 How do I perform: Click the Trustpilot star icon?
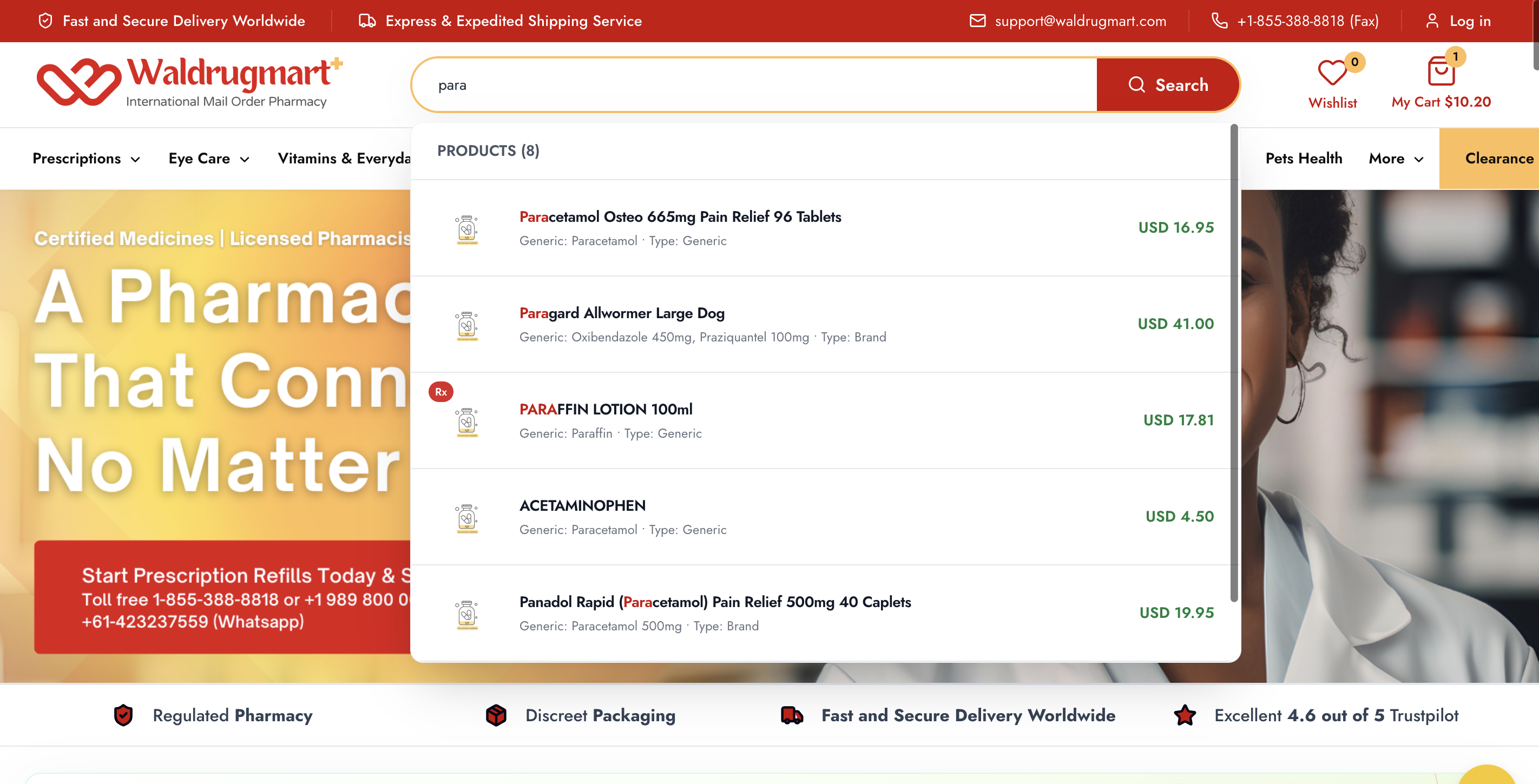(x=1185, y=715)
